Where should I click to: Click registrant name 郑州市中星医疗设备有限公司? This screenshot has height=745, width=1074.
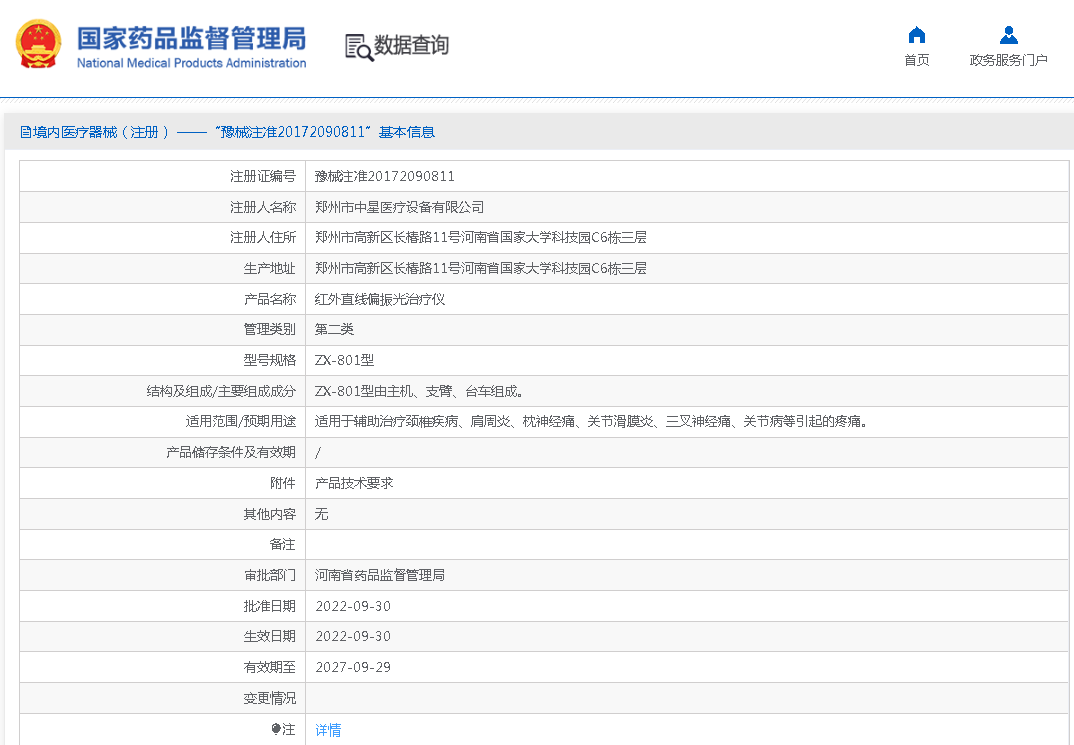pos(399,207)
